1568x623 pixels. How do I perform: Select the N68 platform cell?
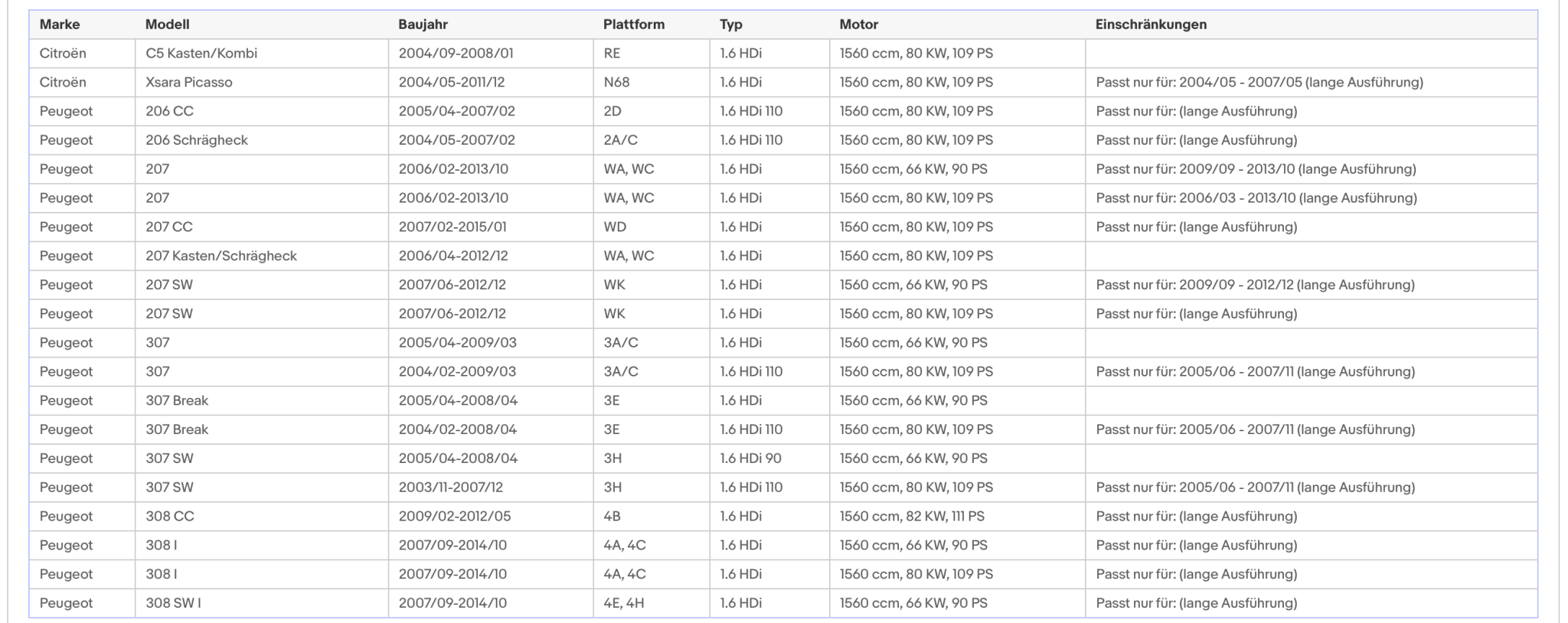click(x=652, y=83)
